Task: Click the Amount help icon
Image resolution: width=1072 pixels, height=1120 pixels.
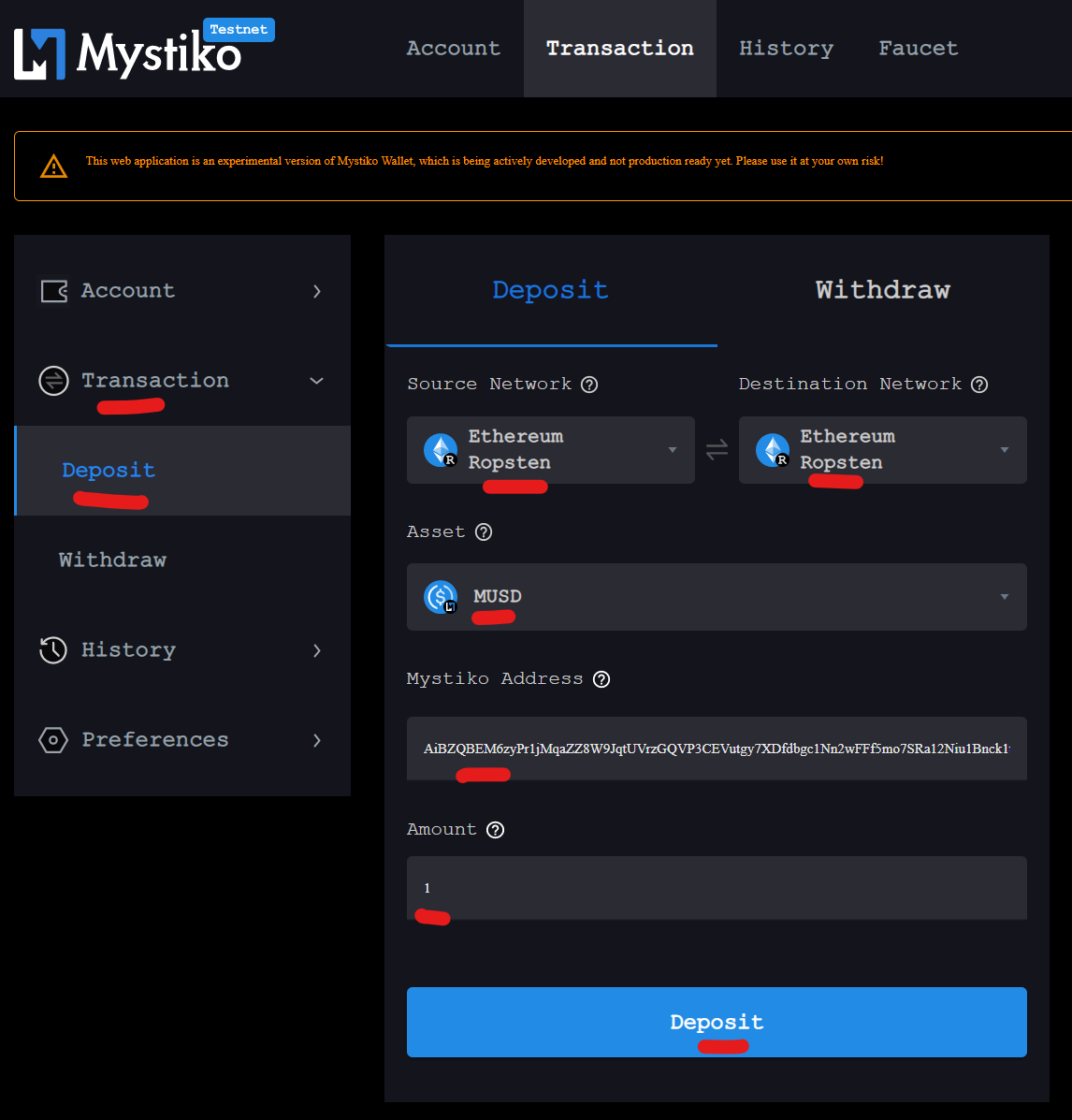Action: coord(495,830)
